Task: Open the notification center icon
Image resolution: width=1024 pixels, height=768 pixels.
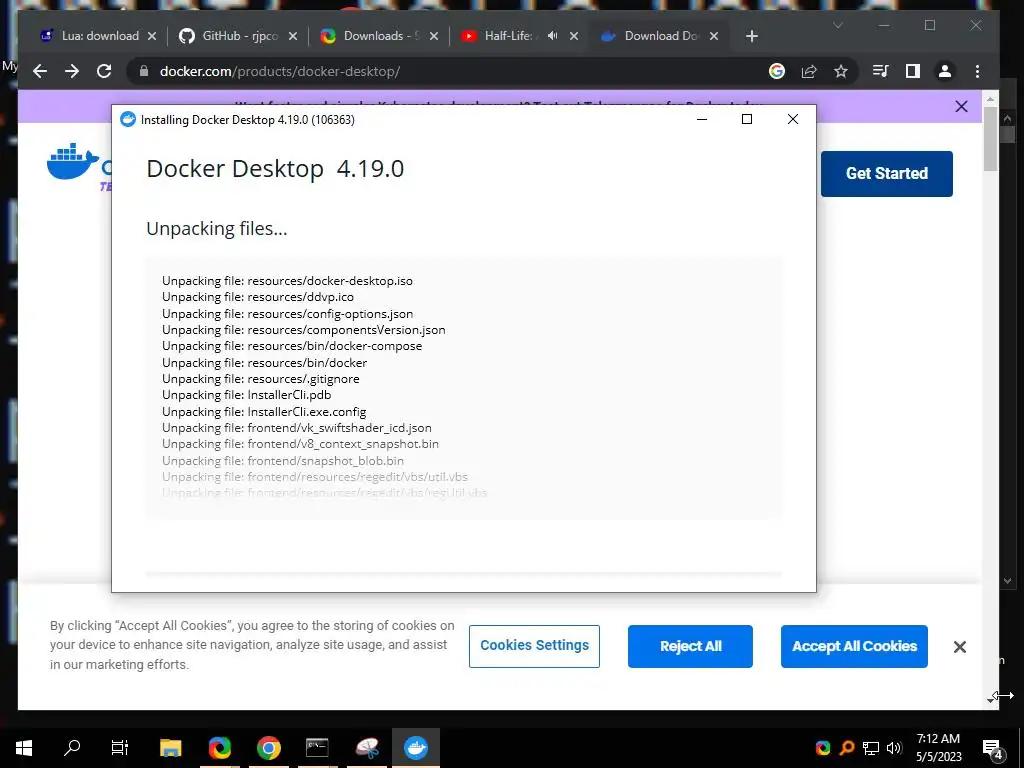Action: [993, 748]
